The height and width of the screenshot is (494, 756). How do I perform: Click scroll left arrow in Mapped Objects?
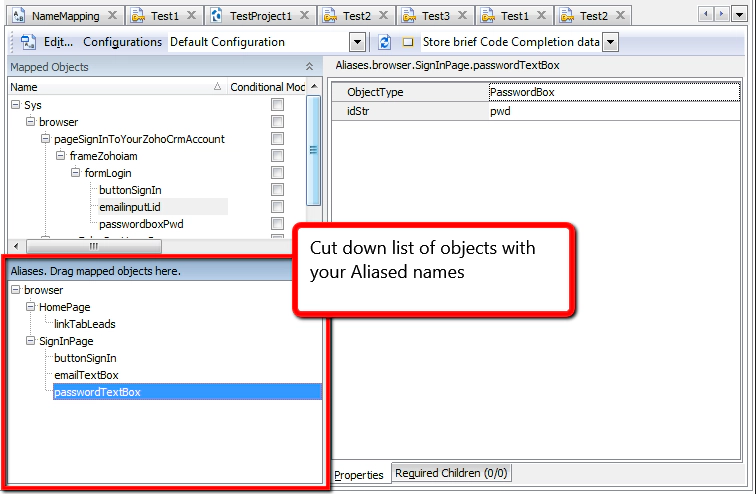16,246
